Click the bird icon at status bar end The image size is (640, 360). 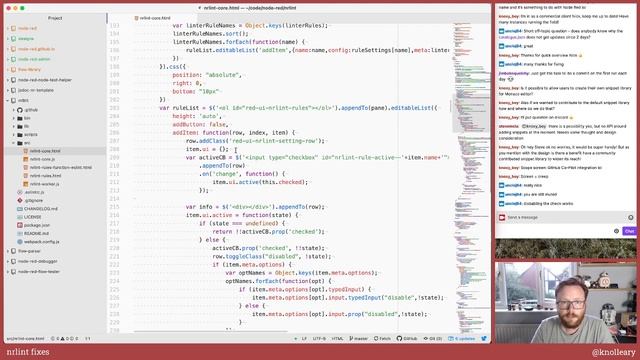(x=484, y=338)
